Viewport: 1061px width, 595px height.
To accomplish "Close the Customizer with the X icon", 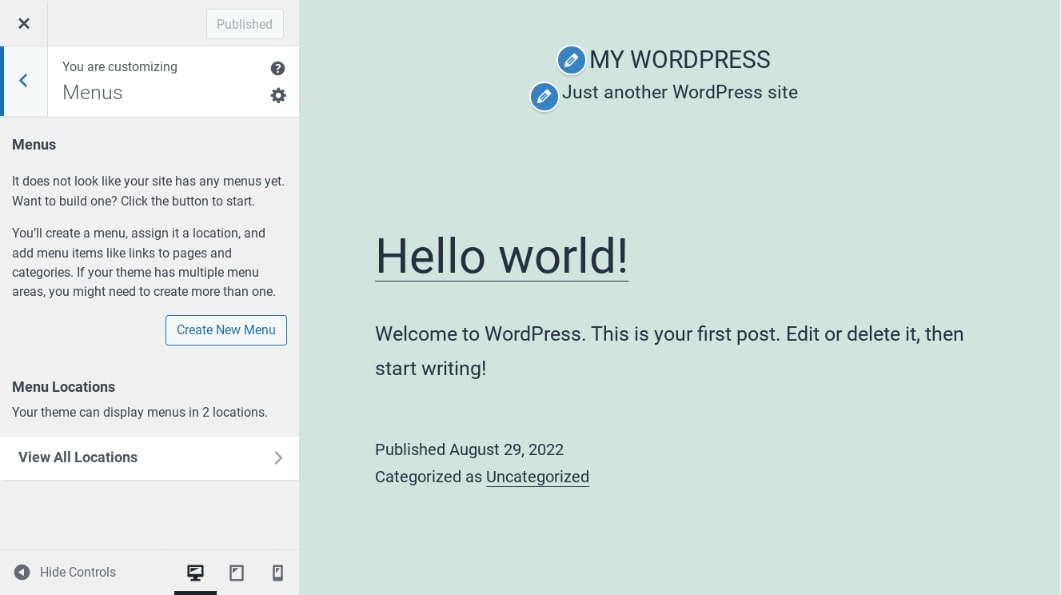I will (24, 24).
